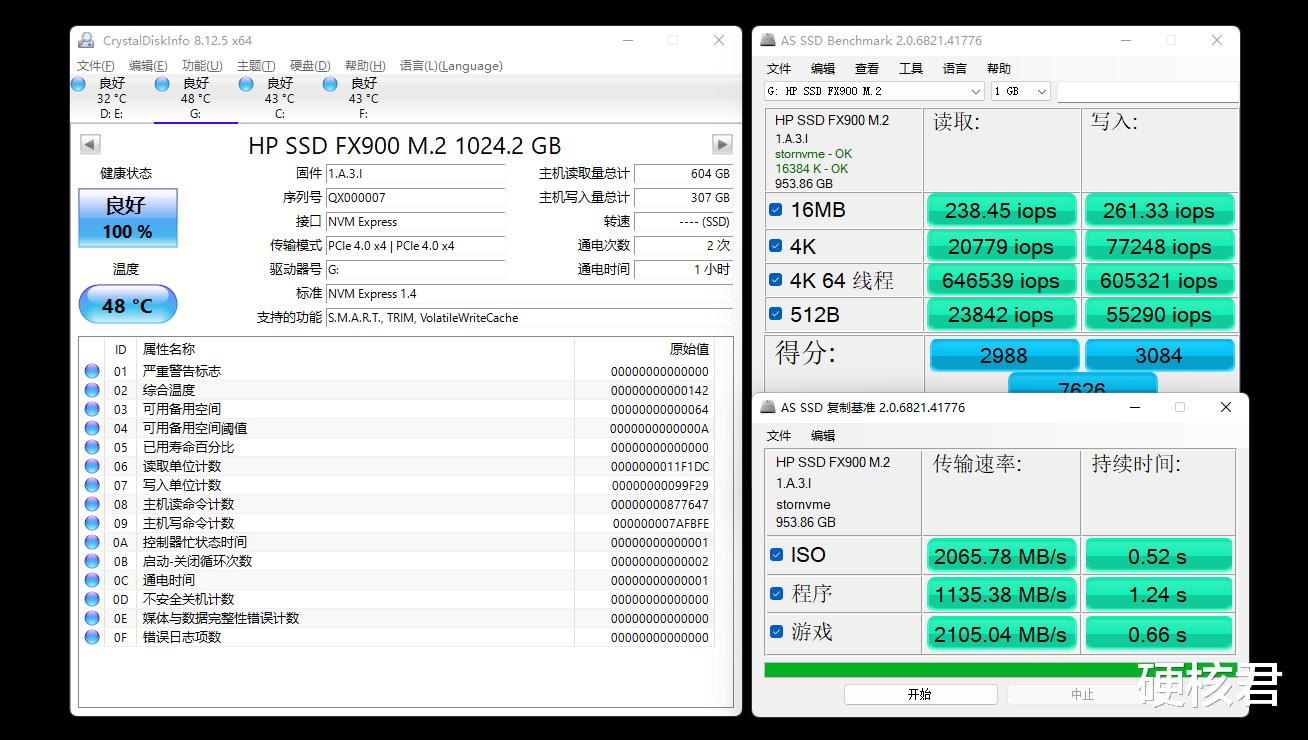Click the 48°C temperature indicator
The image size is (1308, 740).
pyautogui.click(x=127, y=304)
